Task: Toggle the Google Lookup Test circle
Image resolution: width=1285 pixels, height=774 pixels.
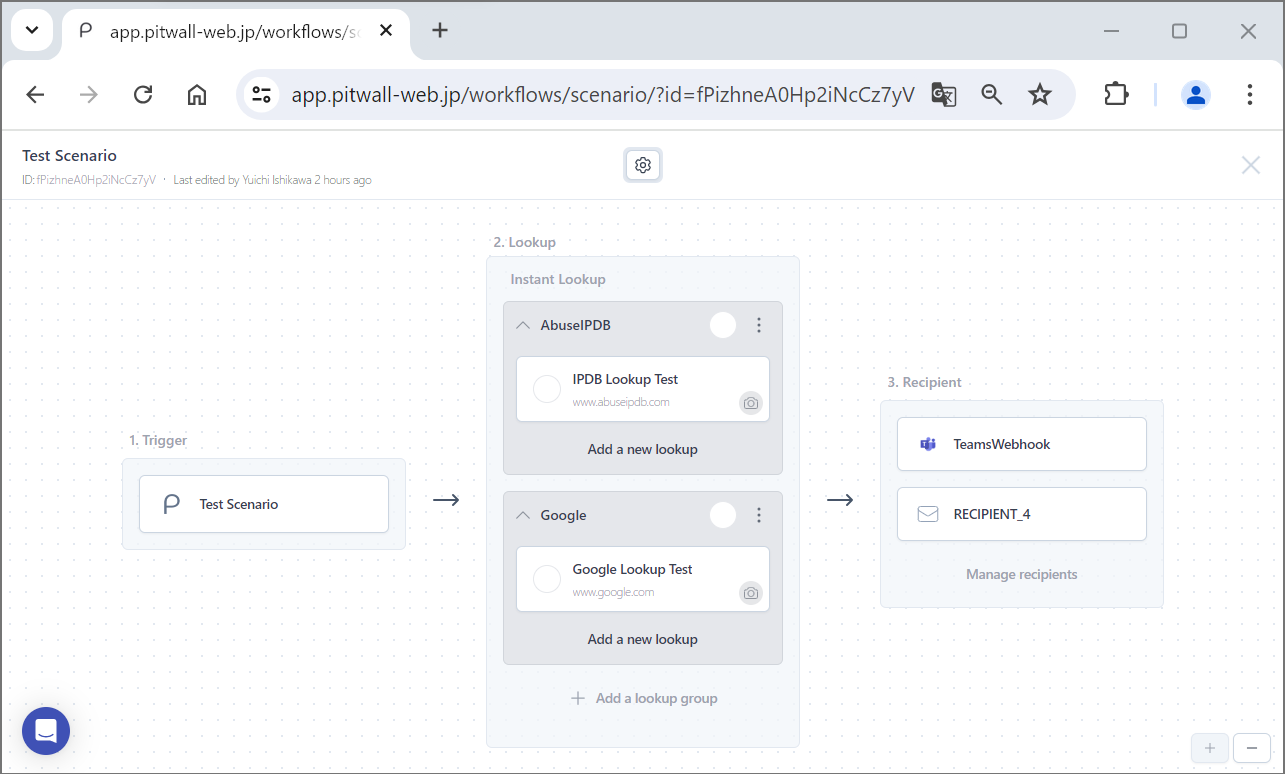Action: pyautogui.click(x=547, y=579)
